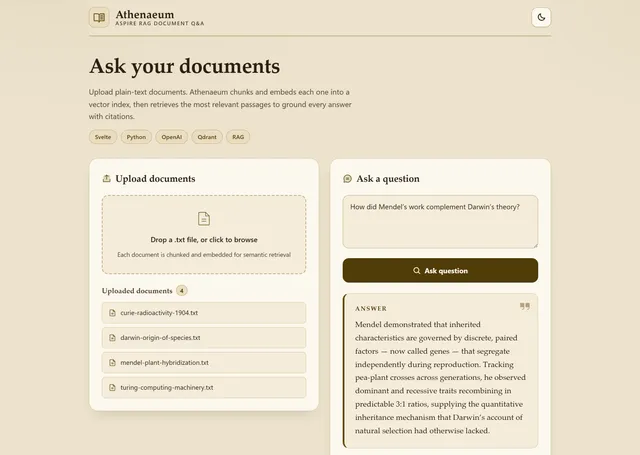The height and width of the screenshot is (455, 640).
Task: Click the quotation marks icon in the answer
Action: point(525,306)
